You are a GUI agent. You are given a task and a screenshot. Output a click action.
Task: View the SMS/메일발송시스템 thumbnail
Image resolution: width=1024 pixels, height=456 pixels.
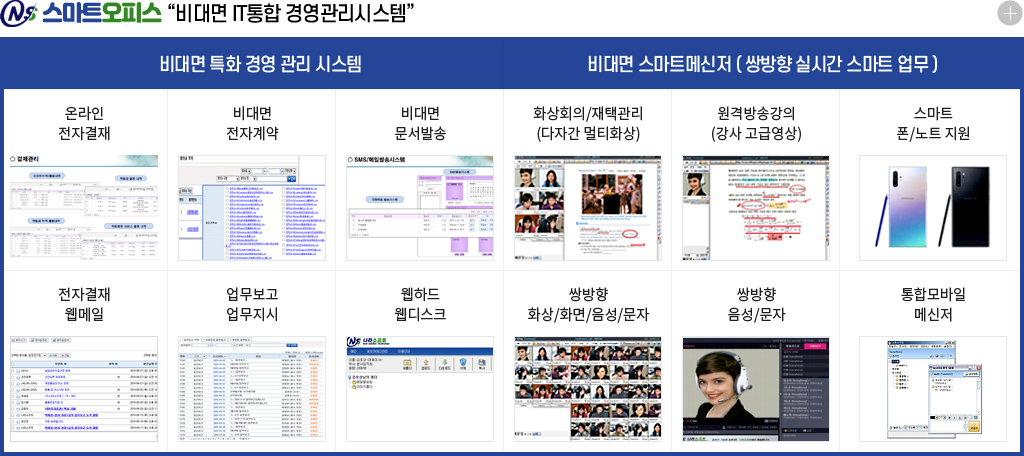click(420, 208)
